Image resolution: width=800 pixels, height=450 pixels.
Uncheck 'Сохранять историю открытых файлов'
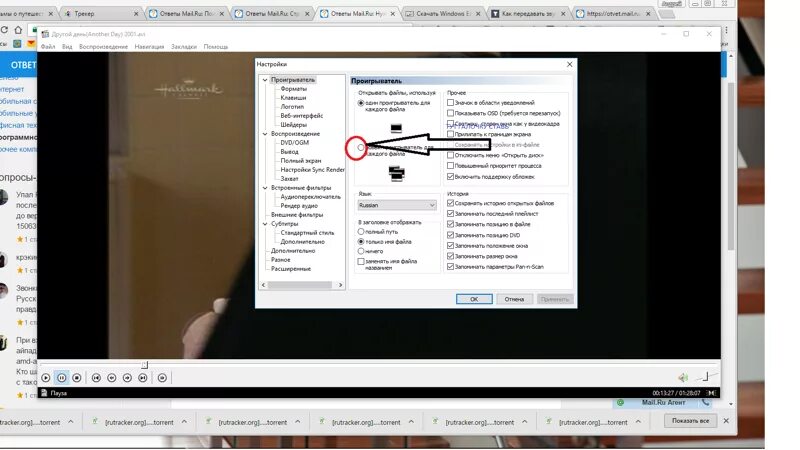click(451, 203)
